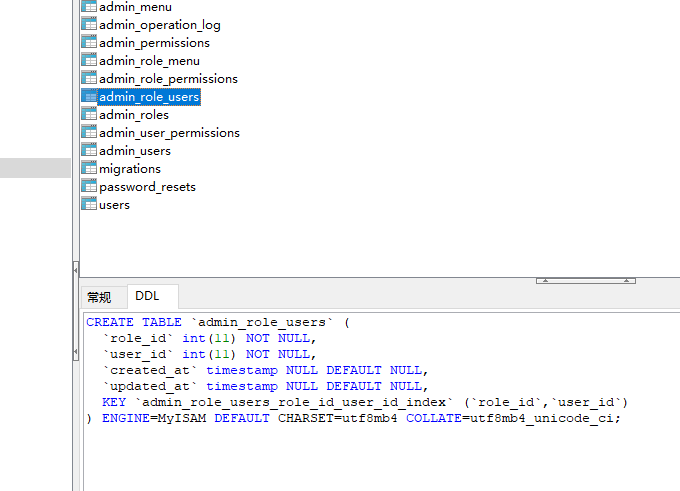The width and height of the screenshot is (680, 491).
Task: Click the migrations table icon
Action: pyautogui.click(x=89, y=168)
